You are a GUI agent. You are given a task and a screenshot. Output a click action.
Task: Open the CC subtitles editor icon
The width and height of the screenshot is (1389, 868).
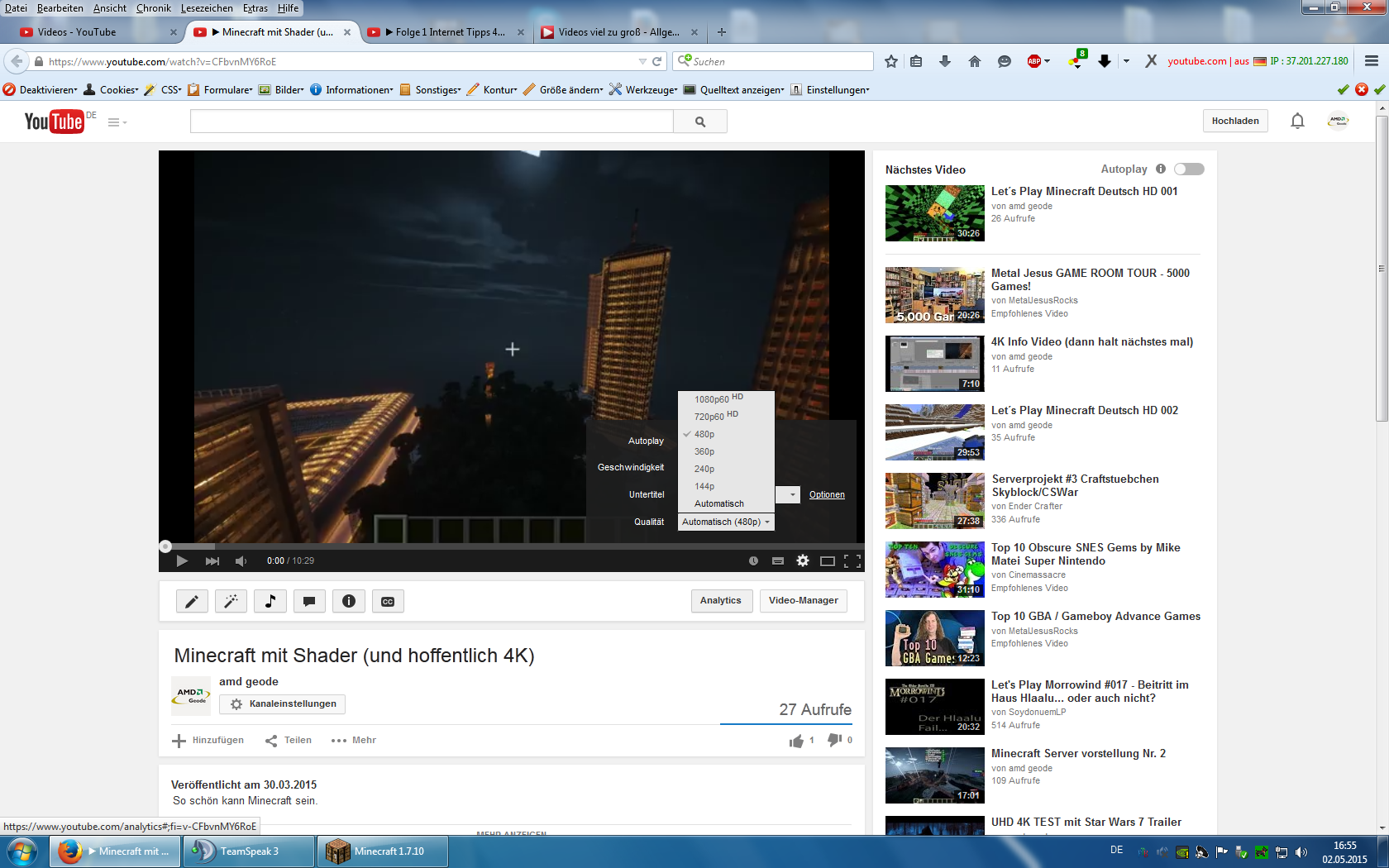[388, 601]
